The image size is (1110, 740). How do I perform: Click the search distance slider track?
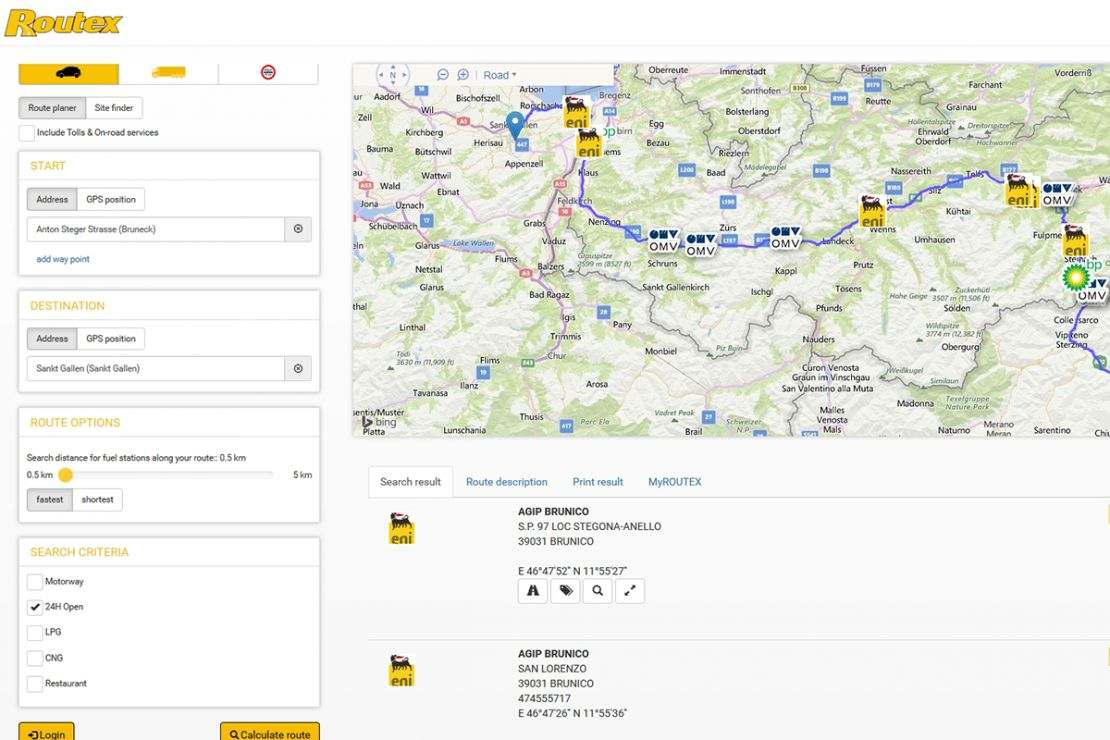tap(168, 474)
